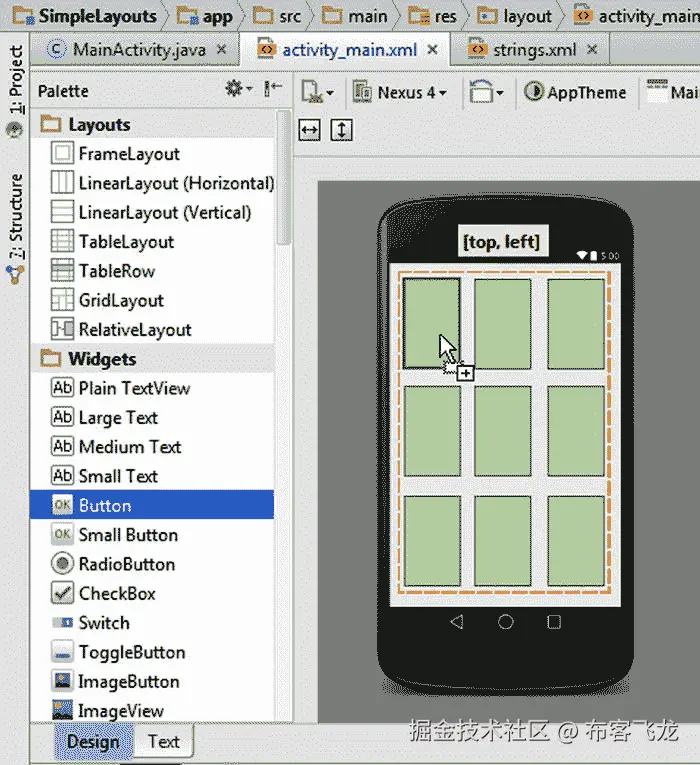This screenshot has width=700, height=765.
Task: Choose the Medium Text widget icon
Action: coord(62,446)
